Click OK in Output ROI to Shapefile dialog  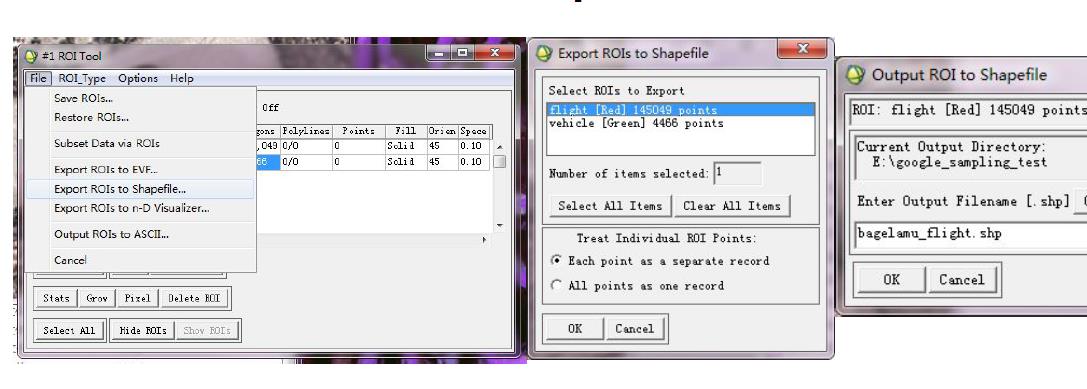tap(892, 279)
